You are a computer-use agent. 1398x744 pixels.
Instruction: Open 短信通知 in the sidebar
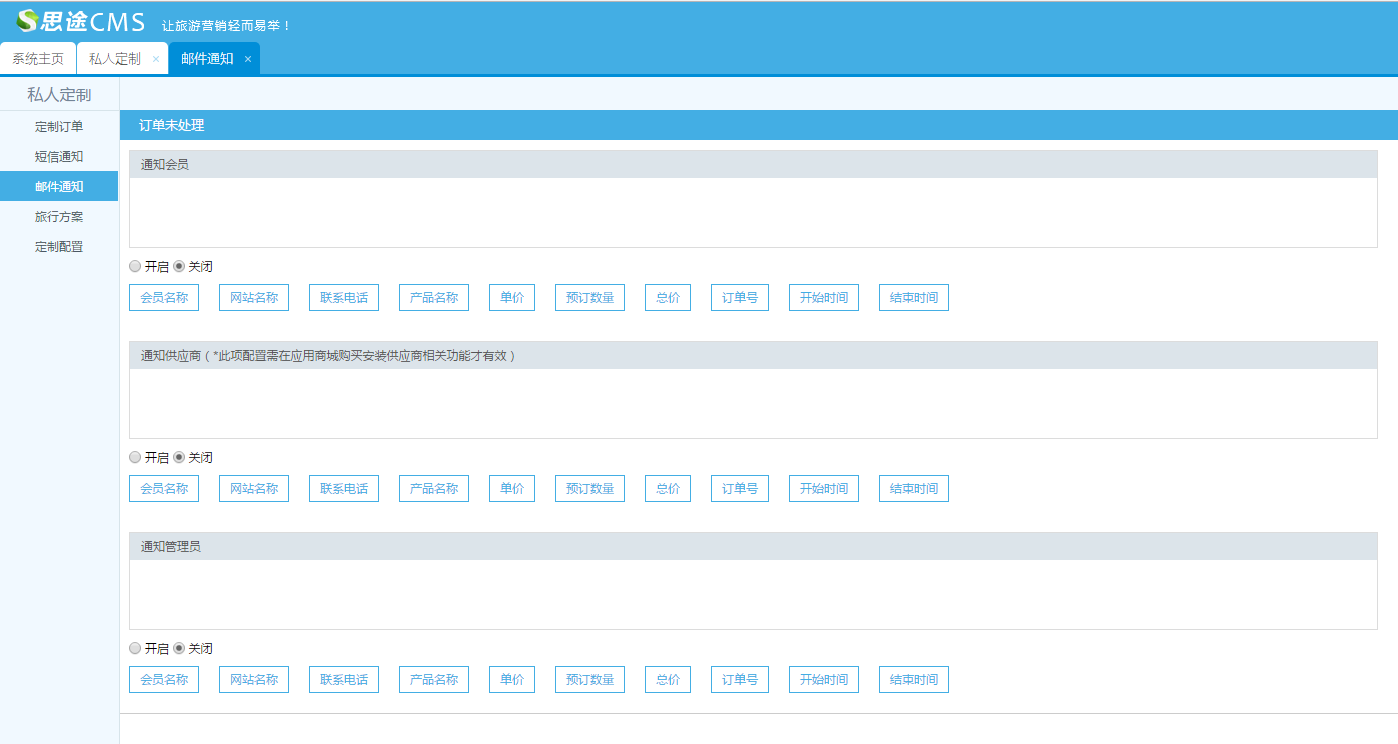pos(59,156)
